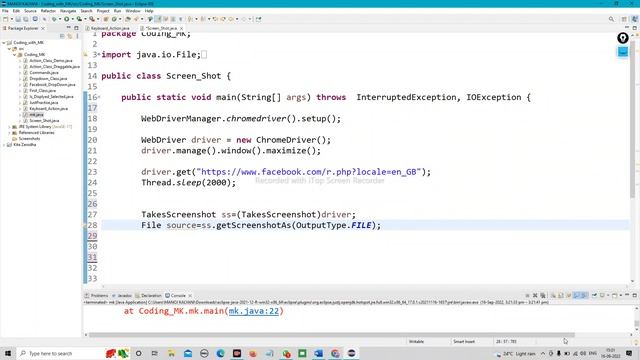Viewport: 640px width, 360px height.
Task: Collapse the src folder node
Action: tap(9, 49)
